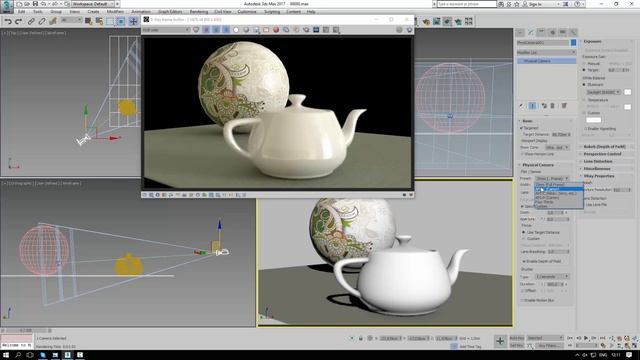Choose the highlighted Canon preset in sensor list

[558, 189]
